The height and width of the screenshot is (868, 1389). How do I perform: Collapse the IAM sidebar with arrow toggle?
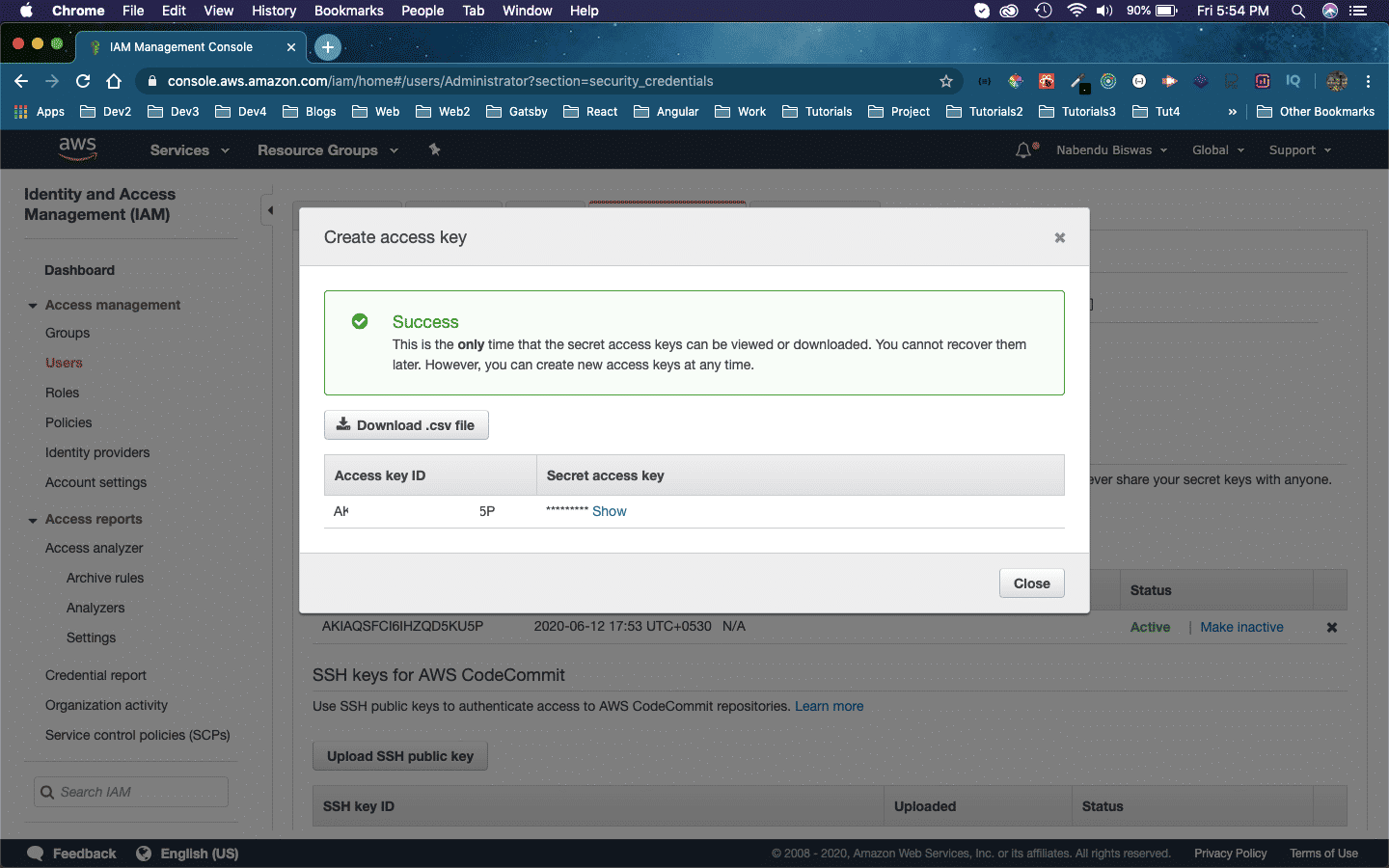270,210
